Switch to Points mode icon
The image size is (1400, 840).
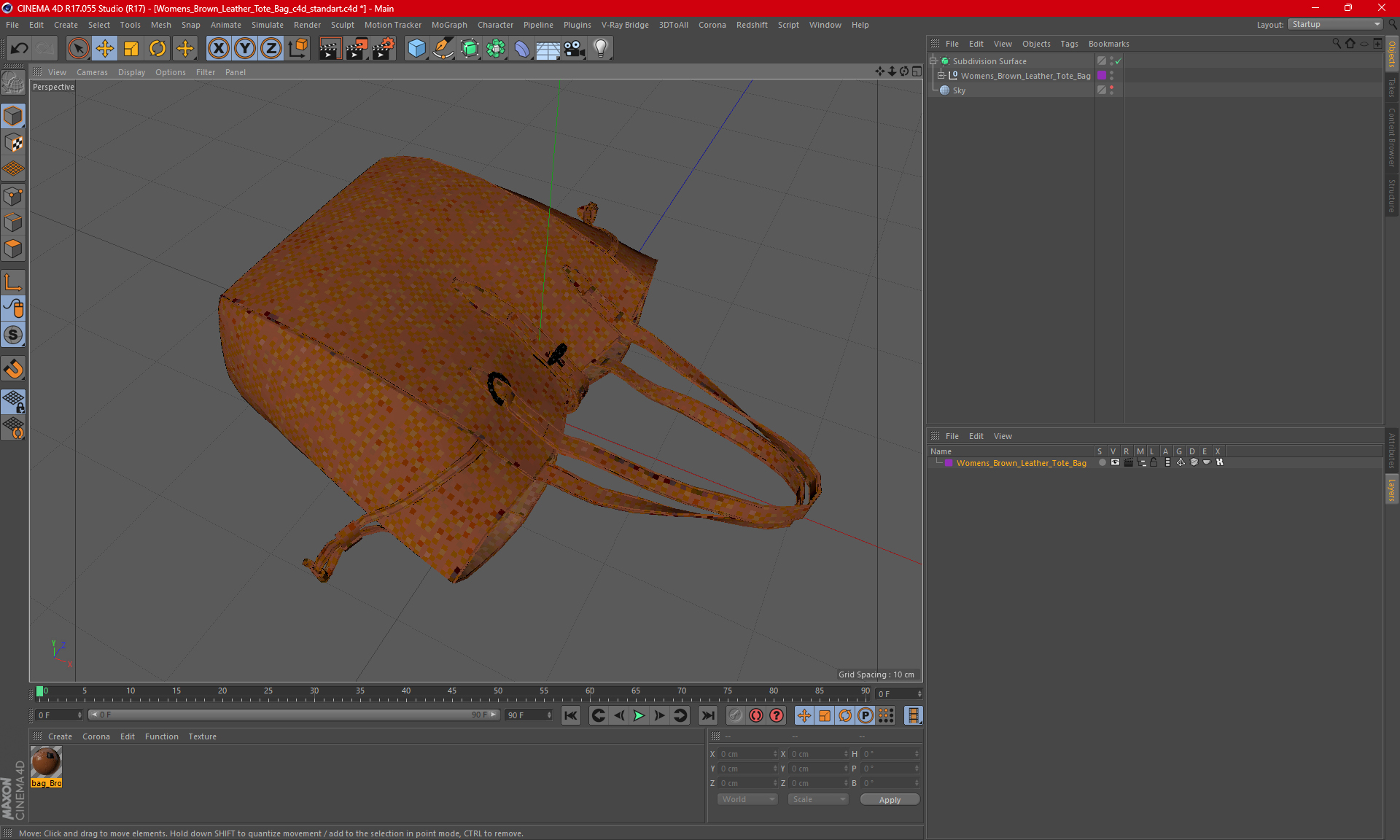[13, 196]
